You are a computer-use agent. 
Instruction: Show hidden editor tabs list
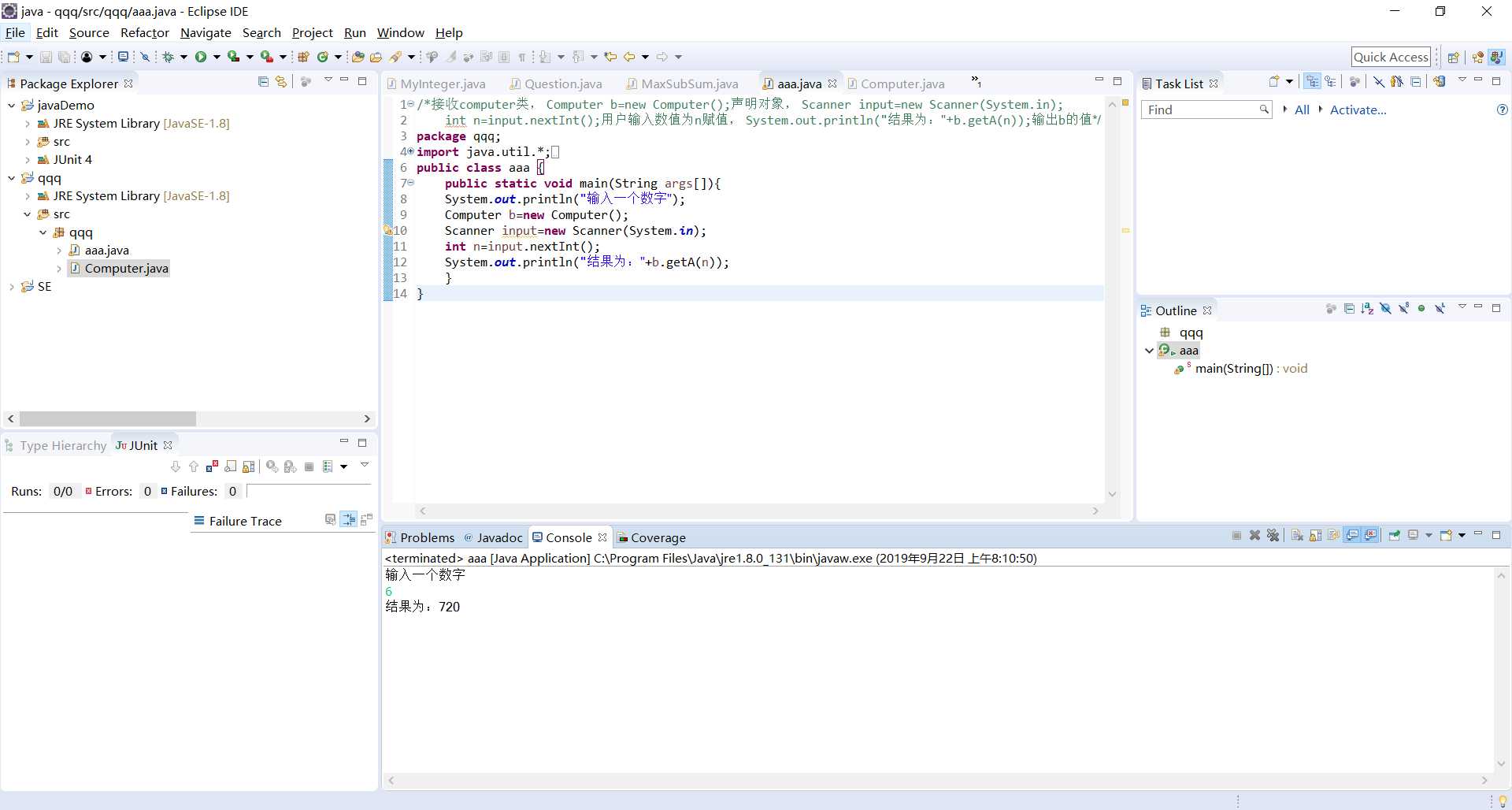click(x=976, y=81)
